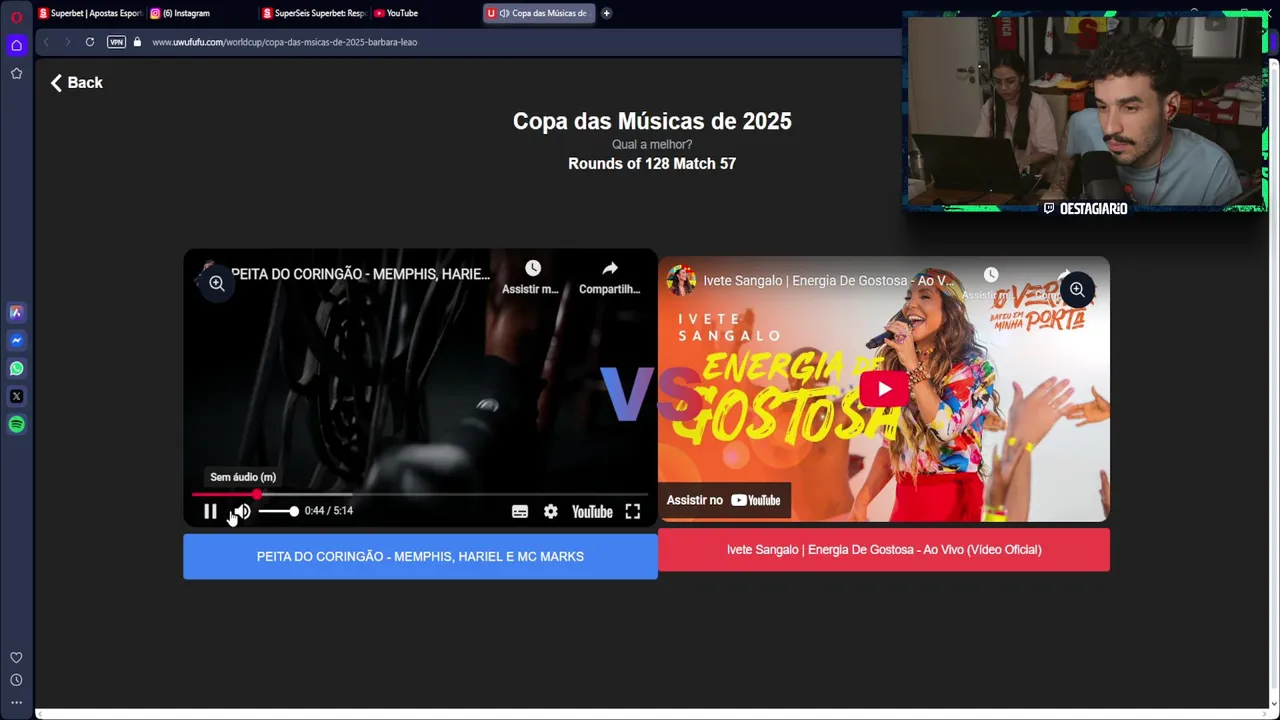Toggle the VPN badge
The height and width of the screenshot is (720, 1280).
pos(116,42)
